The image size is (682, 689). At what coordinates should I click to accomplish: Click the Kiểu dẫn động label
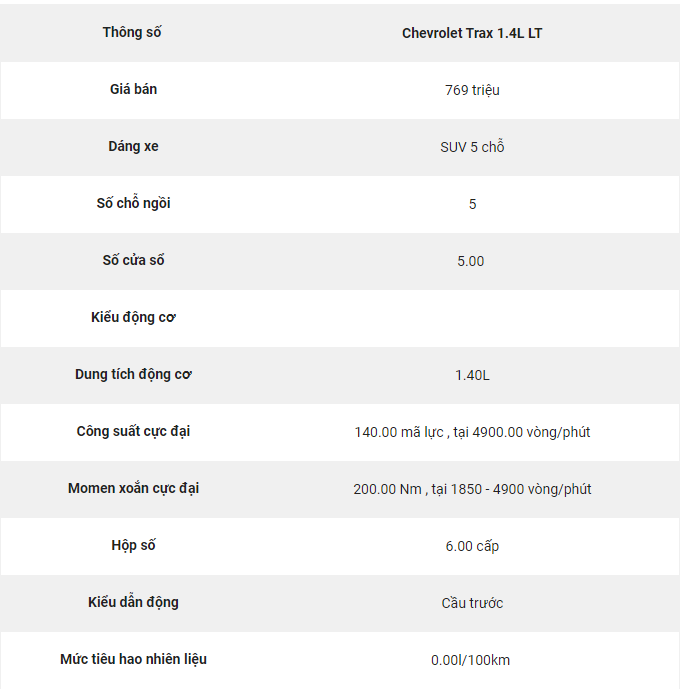pos(133,602)
